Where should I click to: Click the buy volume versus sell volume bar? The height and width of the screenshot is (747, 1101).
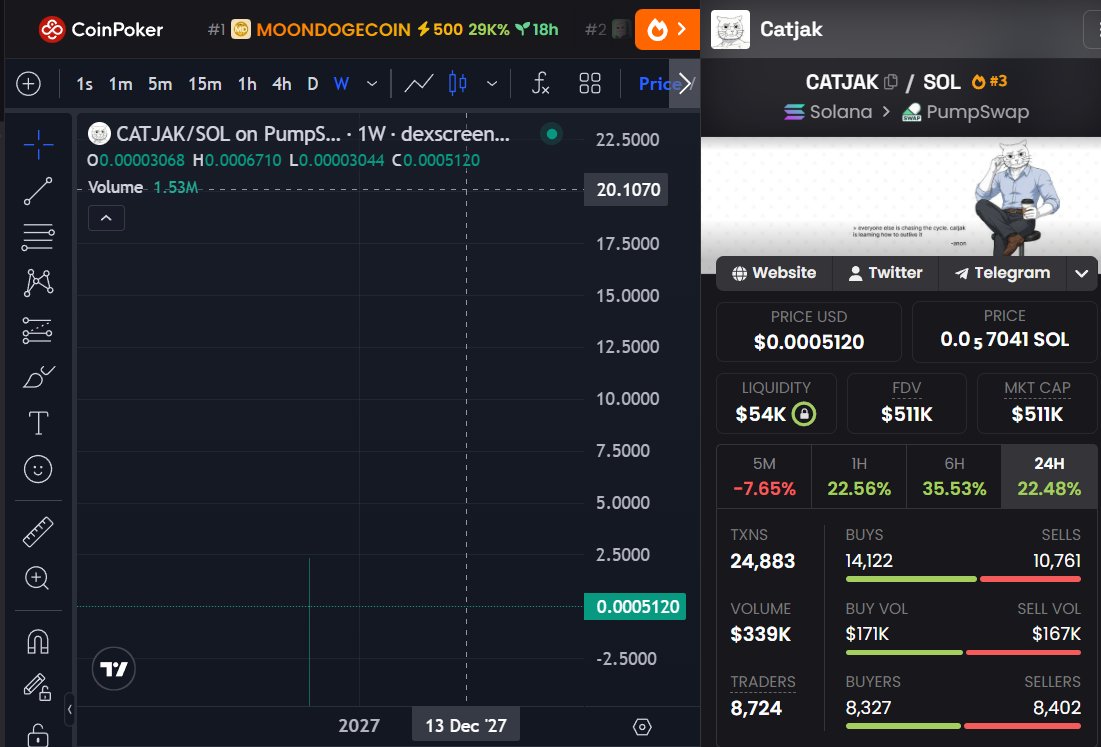963,652
